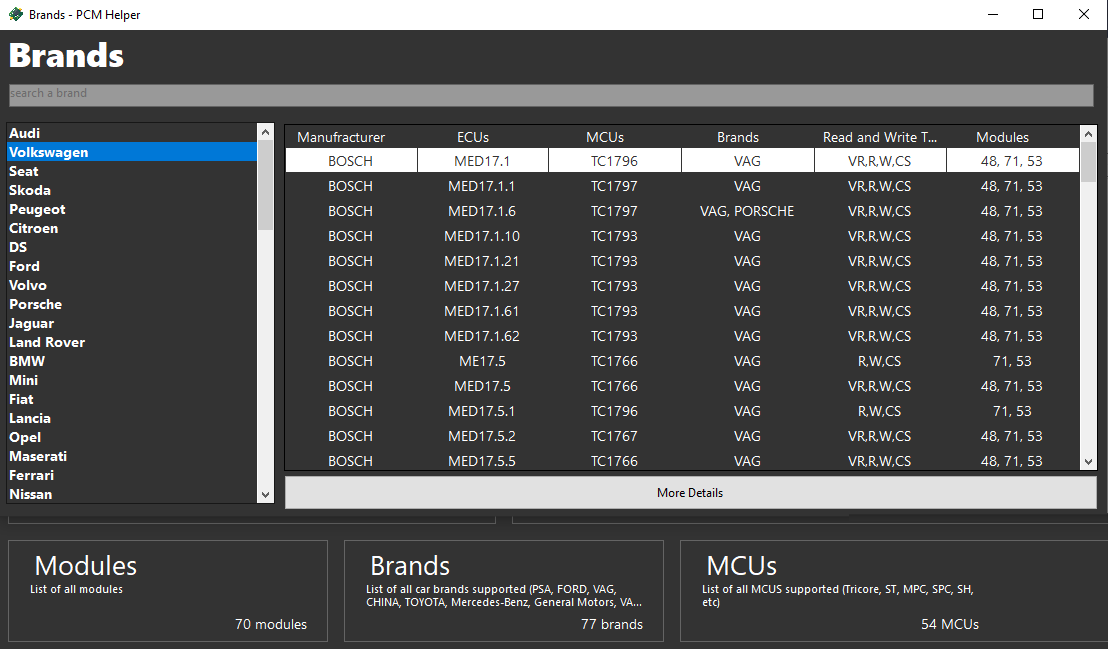Select the MED17.5 ECU cell
Viewport: 1108px width, 649px height.
[x=483, y=386]
